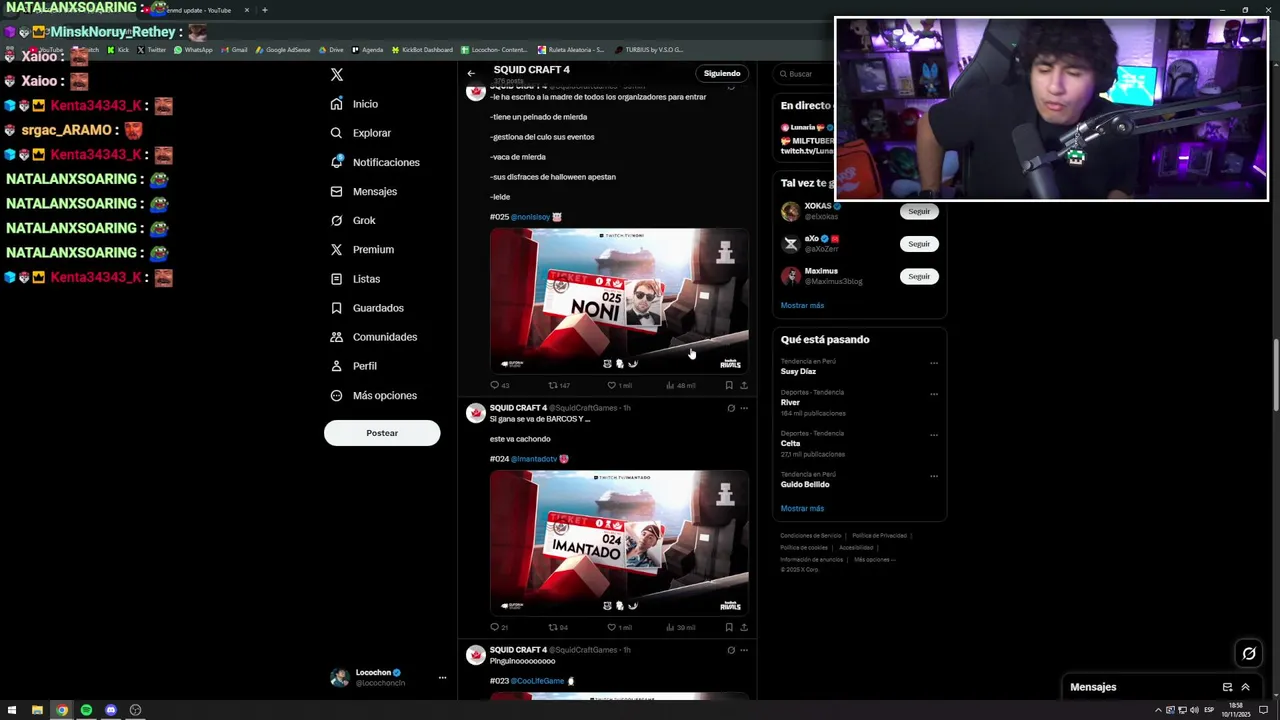The image size is (1280, 720).
Task: Open the Guido Bellido trend
Action: (805, 484)
